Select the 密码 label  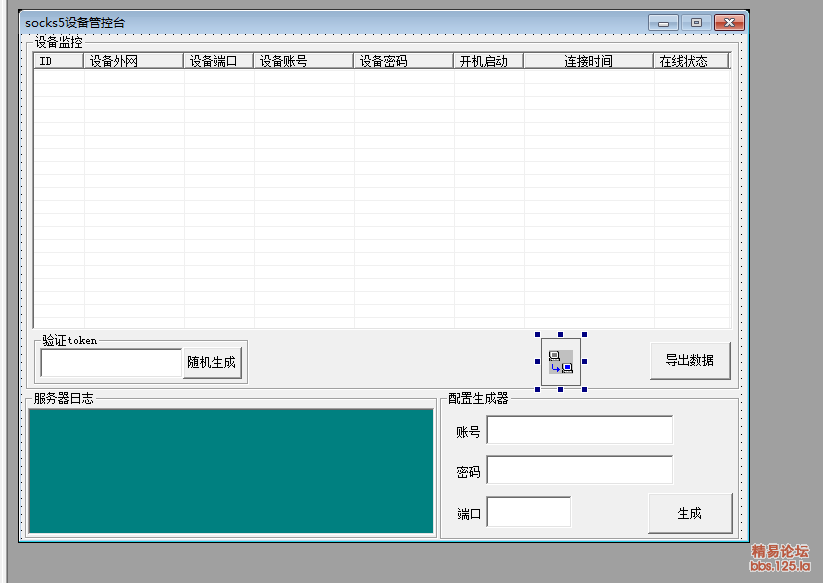pos(468,472)
